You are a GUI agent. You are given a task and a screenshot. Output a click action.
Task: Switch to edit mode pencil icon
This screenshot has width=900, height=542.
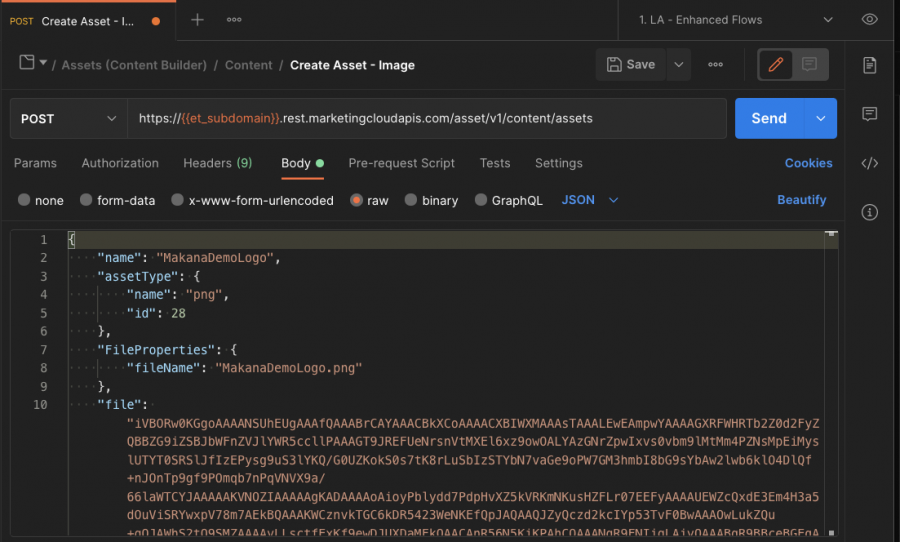775,64
